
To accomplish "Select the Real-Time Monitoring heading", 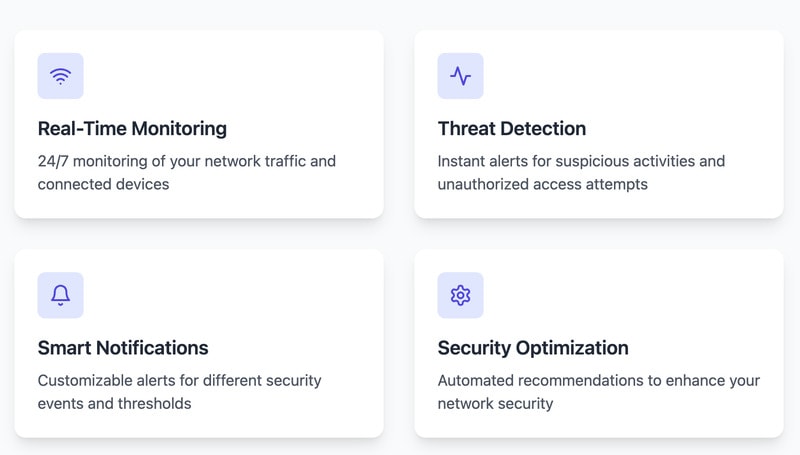I will tap(132, 129).
